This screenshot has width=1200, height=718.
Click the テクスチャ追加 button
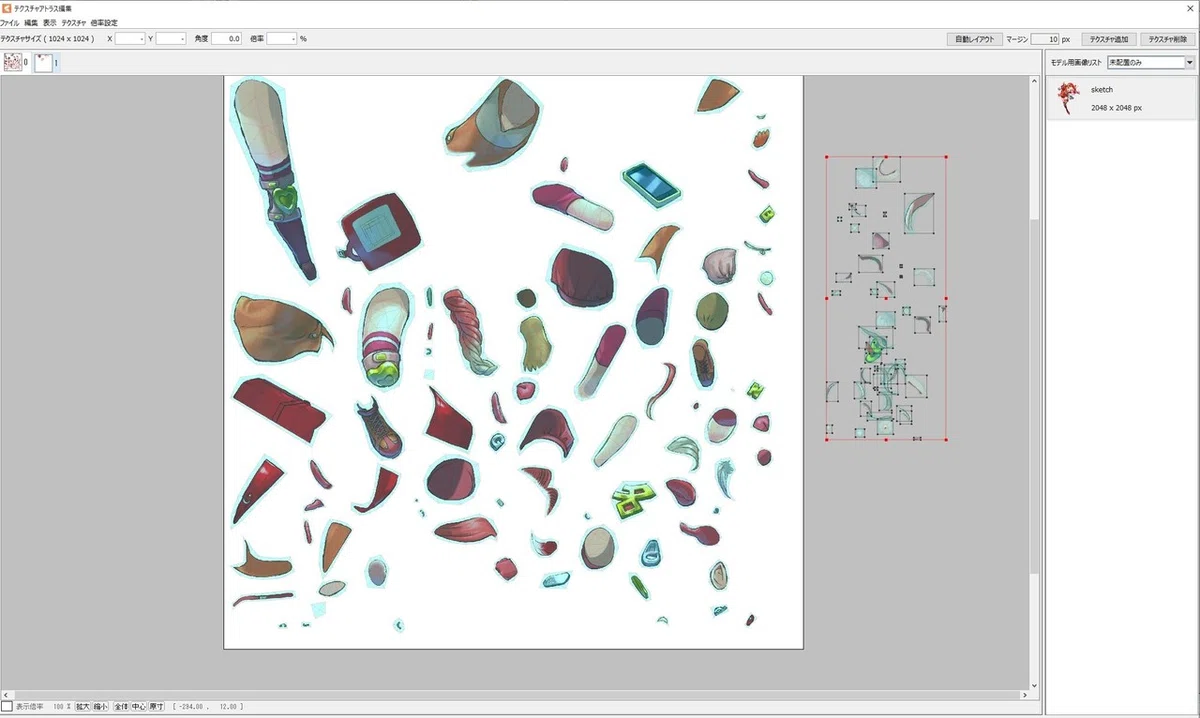tap(1109, 38)
